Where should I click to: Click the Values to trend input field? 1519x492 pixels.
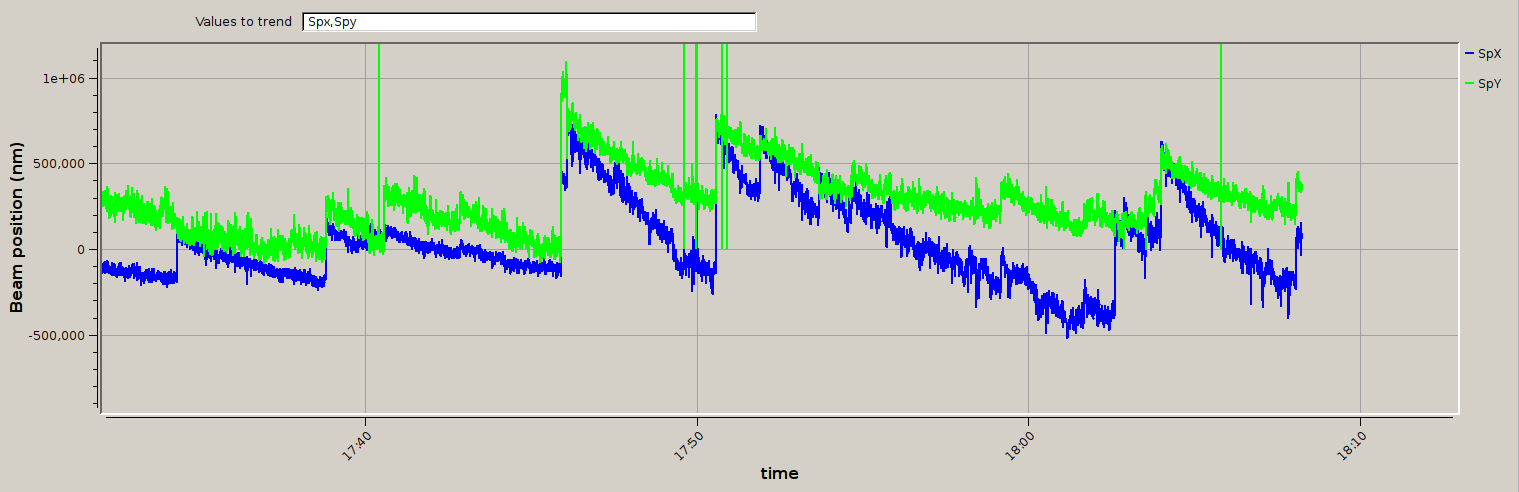[528, 22]
